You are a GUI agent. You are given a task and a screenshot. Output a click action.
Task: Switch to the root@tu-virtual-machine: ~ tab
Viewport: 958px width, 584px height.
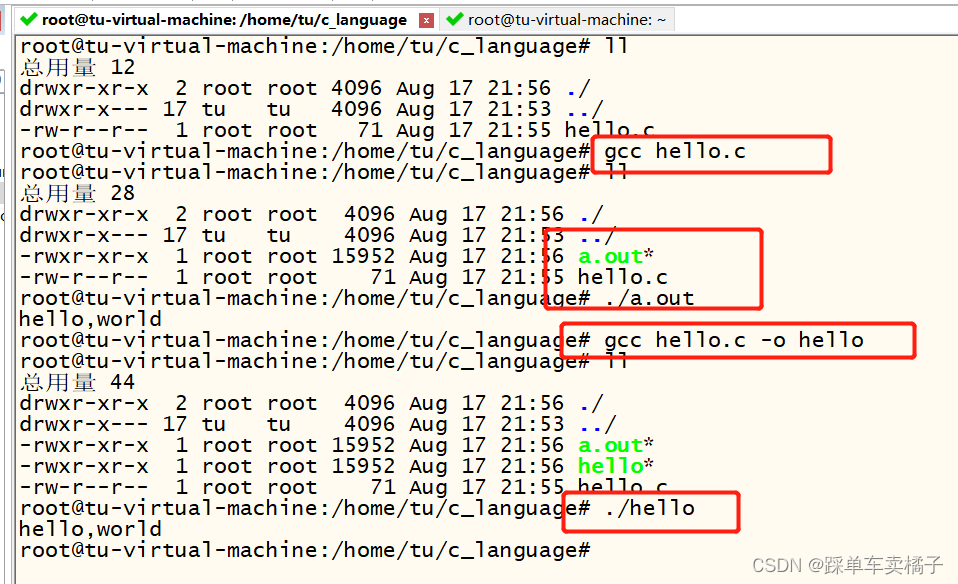(x=557, y=20)
